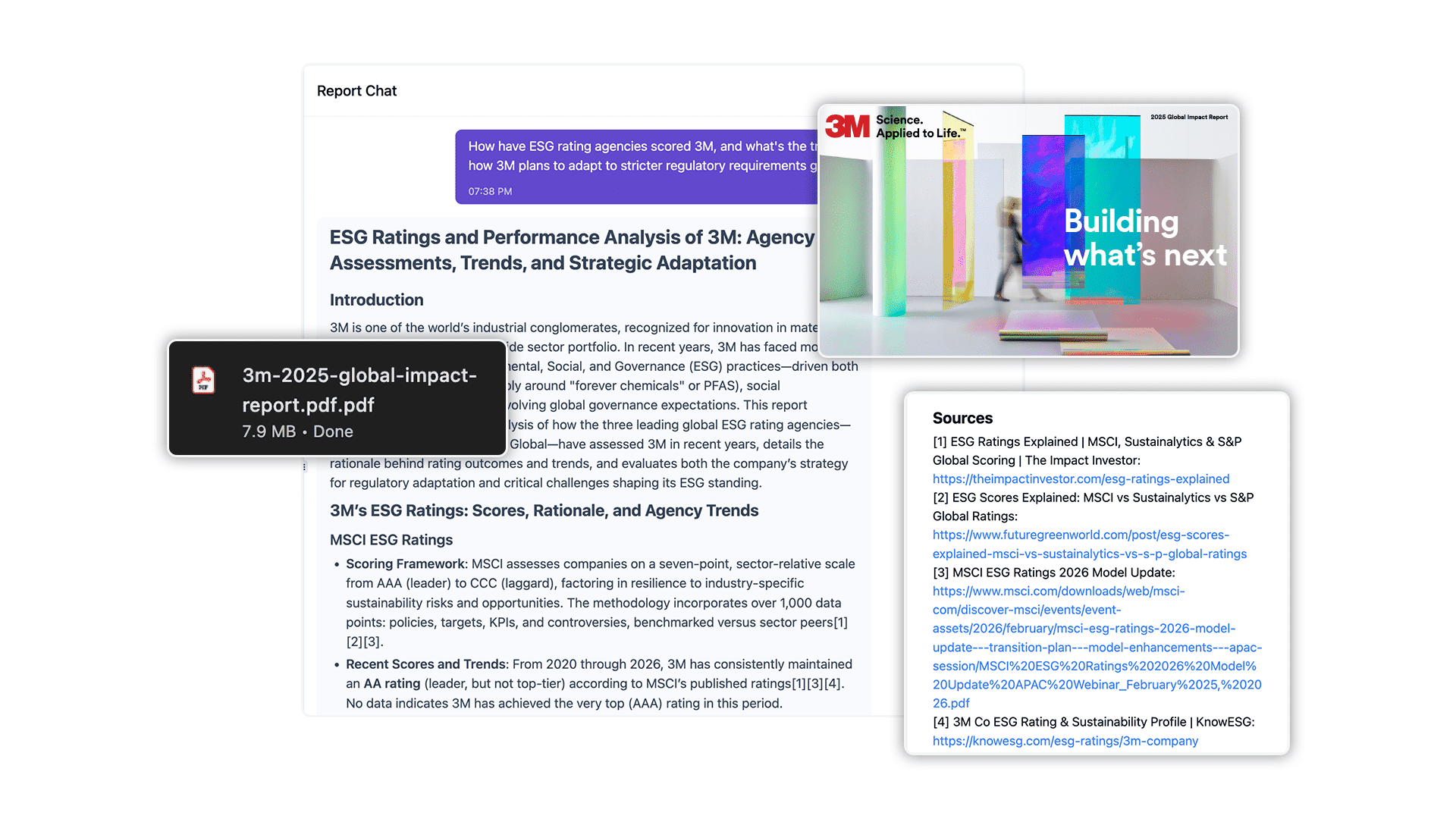Open the theimpactinvestor.com ESG ratings link
The width and height of the screenshot is (1456, 819).
click(x=1081, y=479)
